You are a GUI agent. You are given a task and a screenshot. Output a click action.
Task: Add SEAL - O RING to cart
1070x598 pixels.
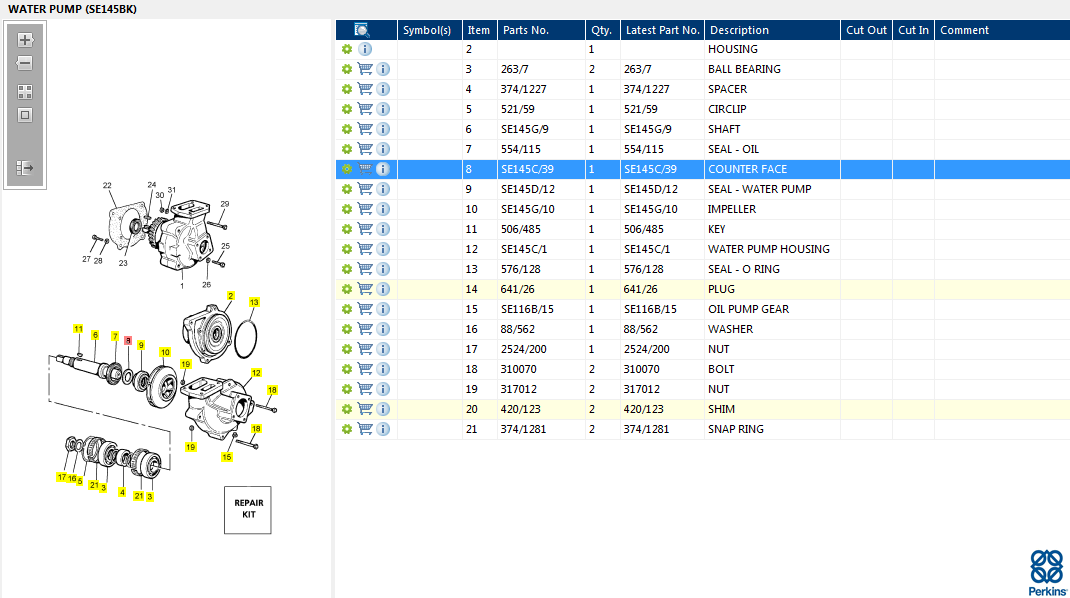(x=365, y=269)
